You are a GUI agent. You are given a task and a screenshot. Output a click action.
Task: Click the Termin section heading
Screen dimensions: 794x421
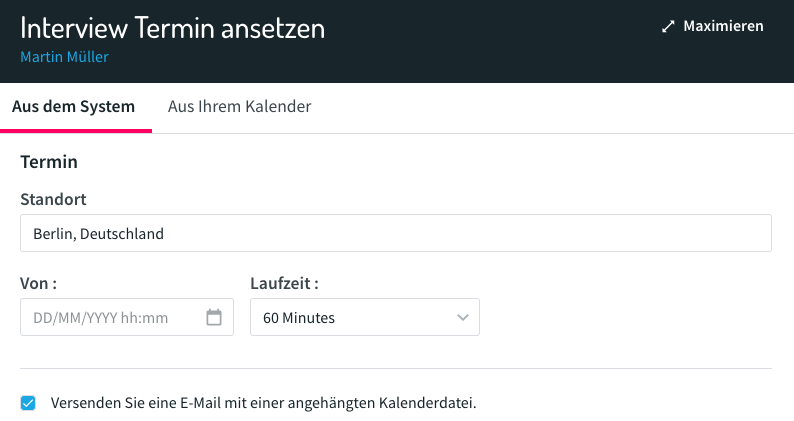[49, 162]
